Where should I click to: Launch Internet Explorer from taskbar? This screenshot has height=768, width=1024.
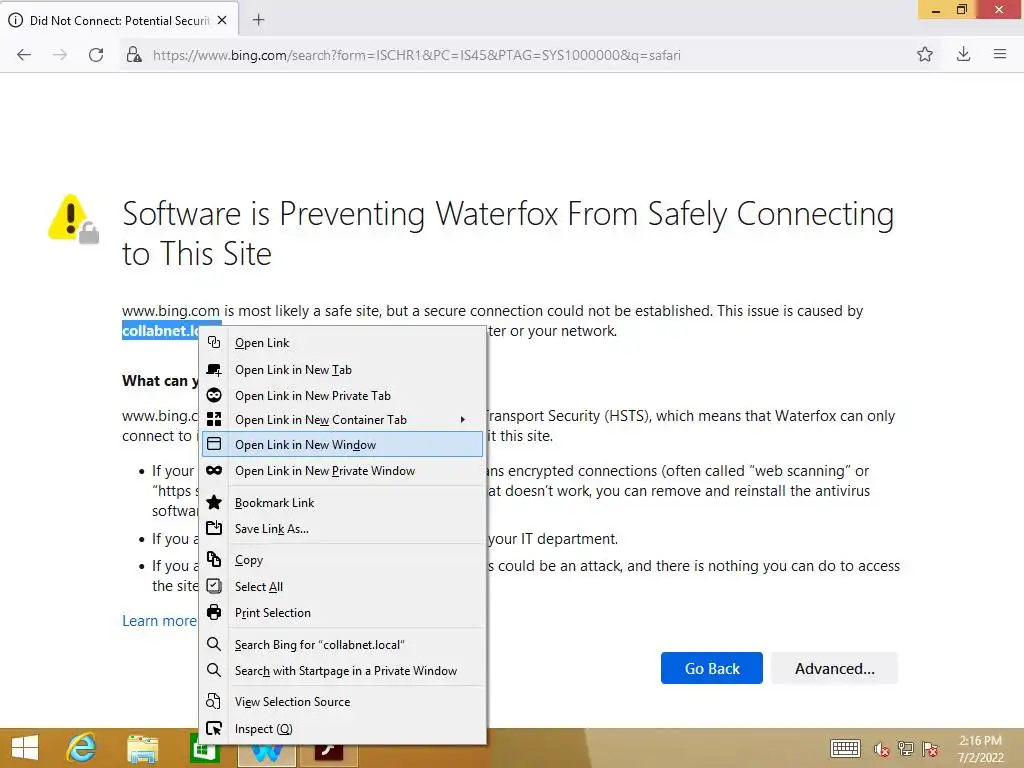click(82, 748)
